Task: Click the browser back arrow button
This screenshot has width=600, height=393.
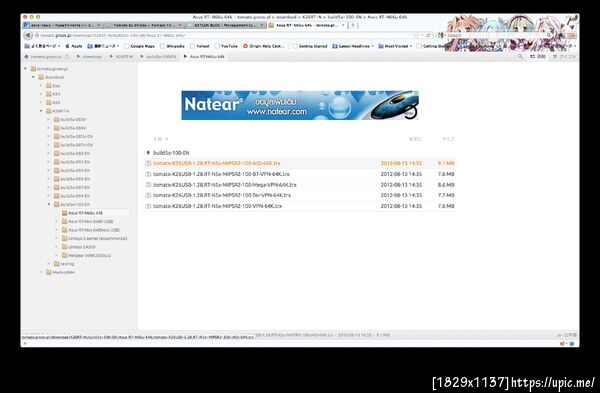Action: pyautogui.click(x=28, y=35)
